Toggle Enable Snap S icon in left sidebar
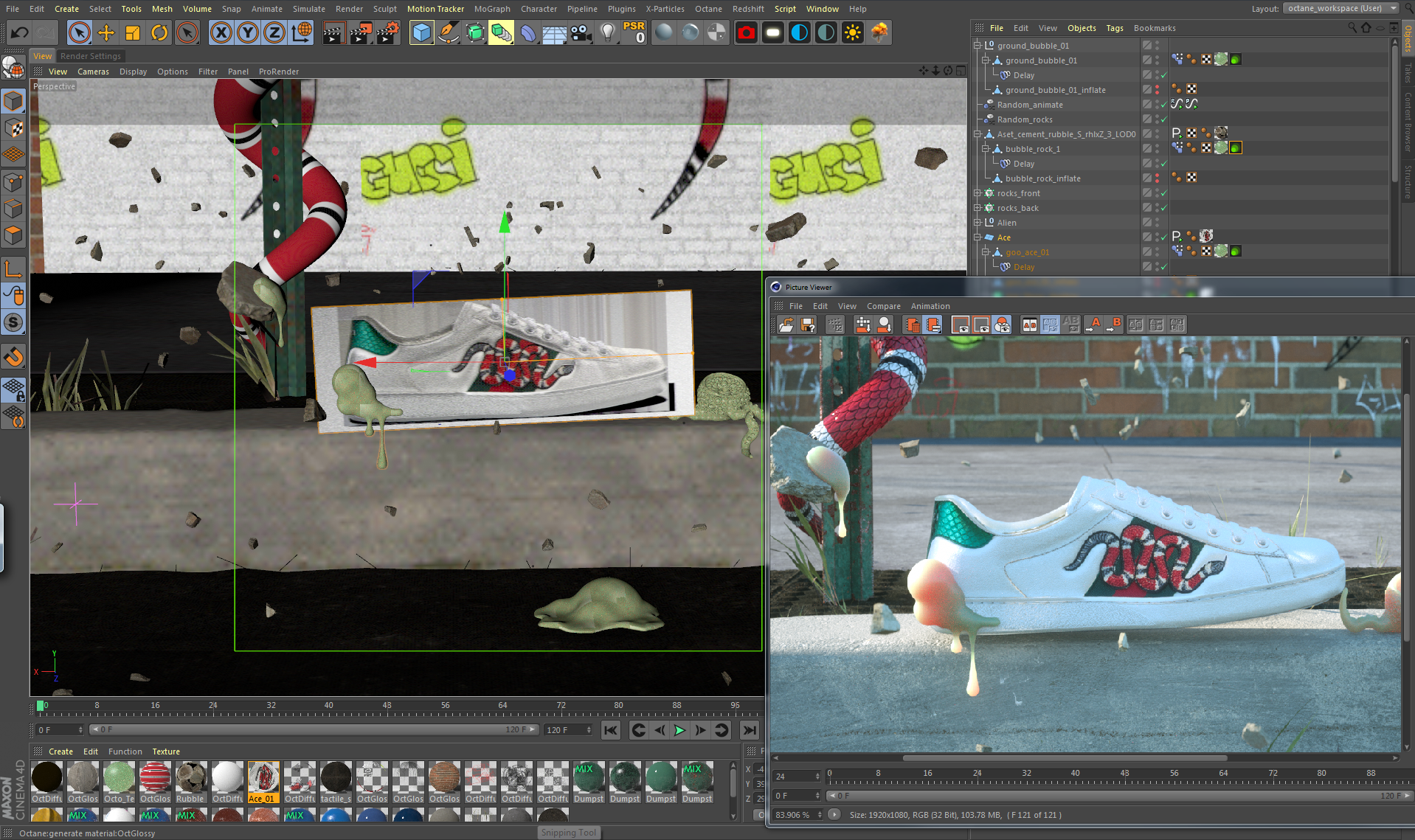The width and height of the screenshot is (1415, 840). [13, 322]
